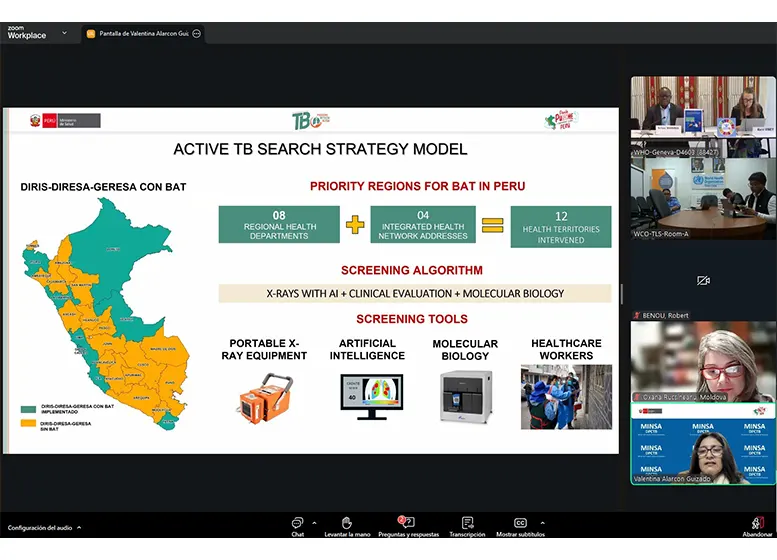The height and width of the screenshot is (560, 777).
Task: Toggle Mostrar subtítulos captions
Action: coord(520,525)
